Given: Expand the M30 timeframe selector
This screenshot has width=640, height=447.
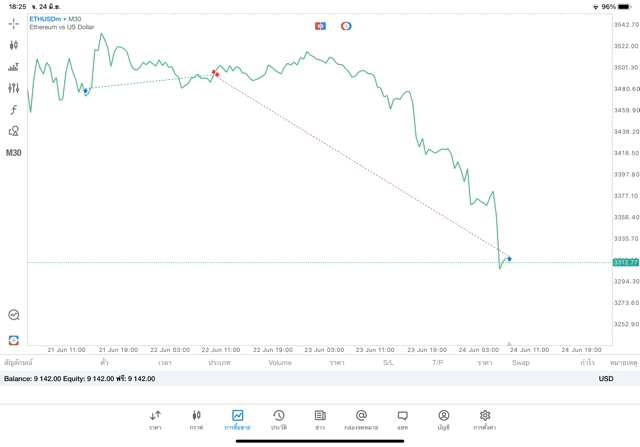Looking at the screenshot, I should click(x=14, y=153).
